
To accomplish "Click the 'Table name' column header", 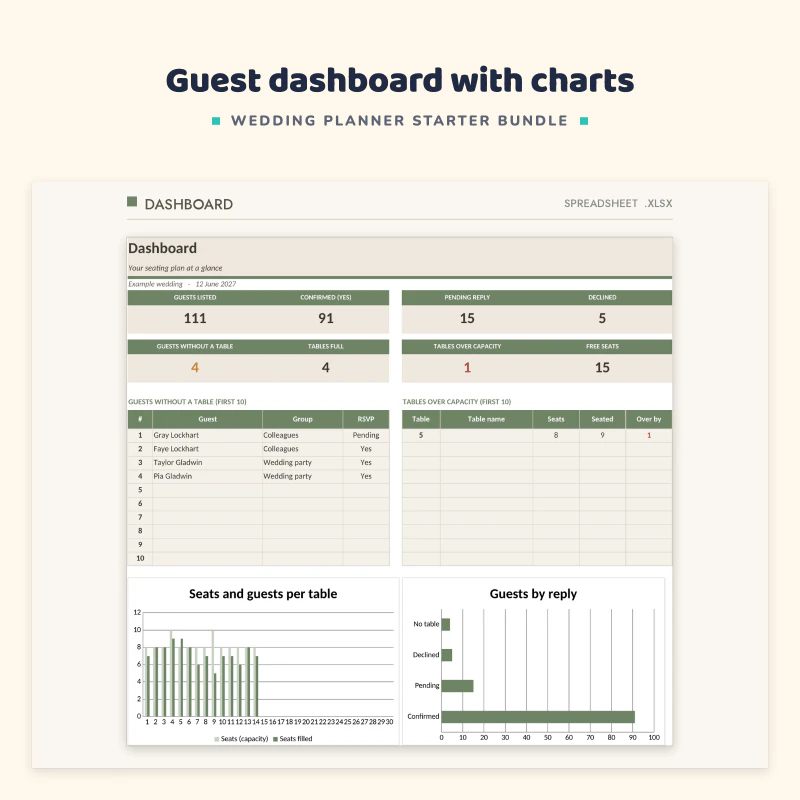I will click(486, 419).
